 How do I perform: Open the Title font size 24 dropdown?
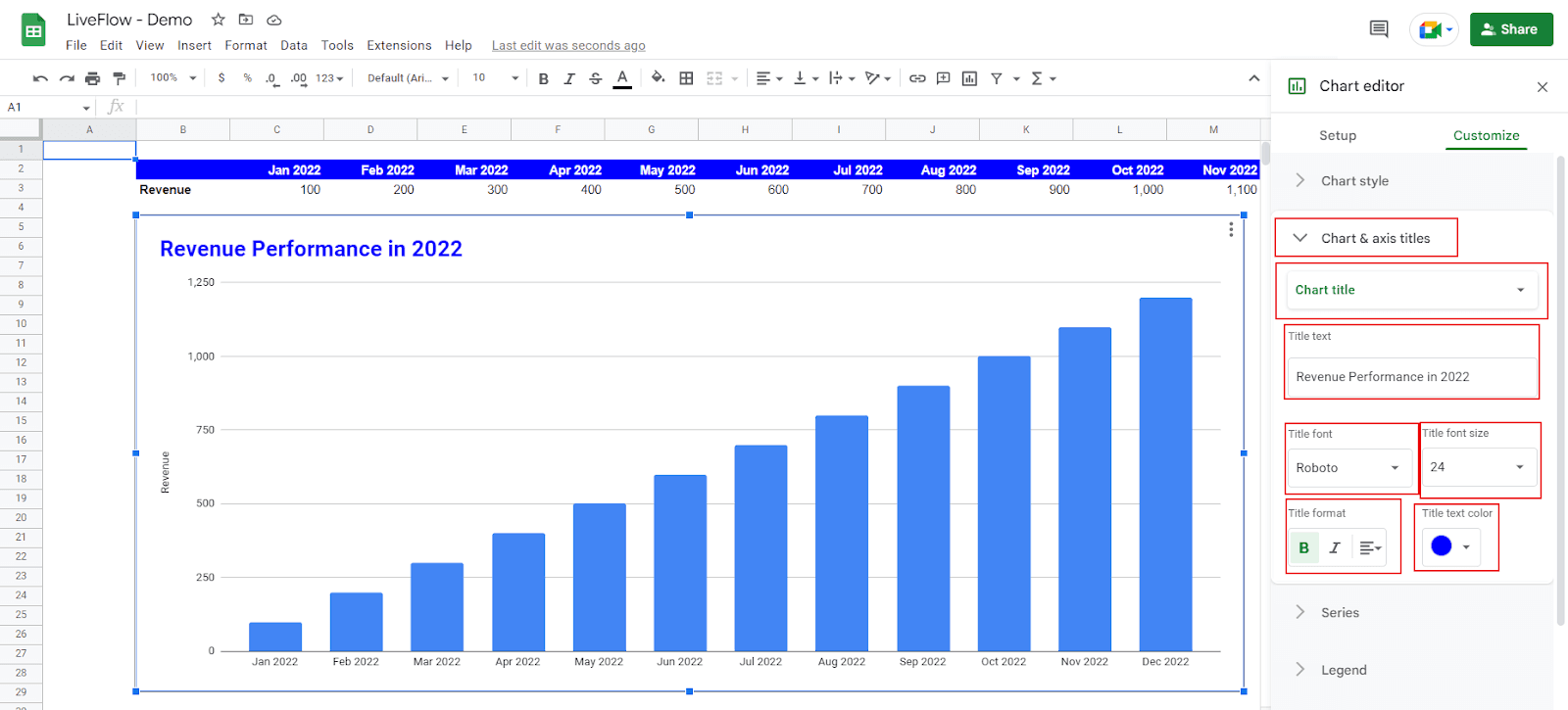[x=1479, y=467]
